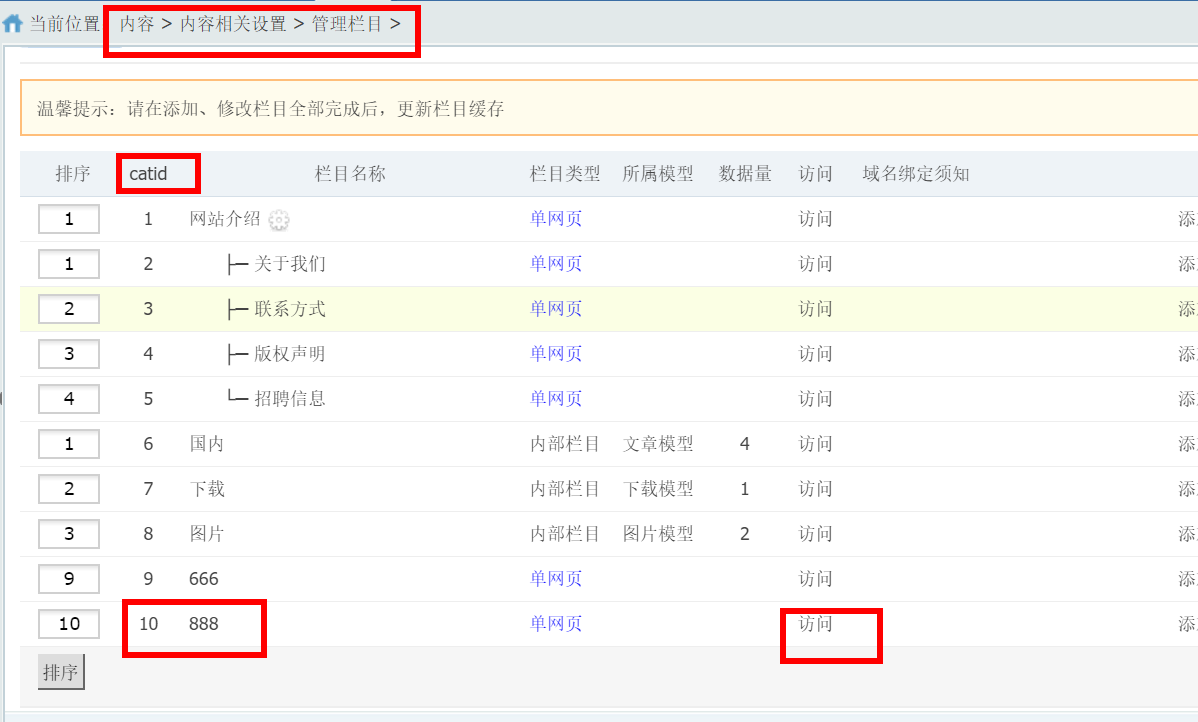The height and width of the screenshot is (722, 1198).
Task: Click 访问 for 版权声明
Action: pyautogui.click(x=814, y=353)
